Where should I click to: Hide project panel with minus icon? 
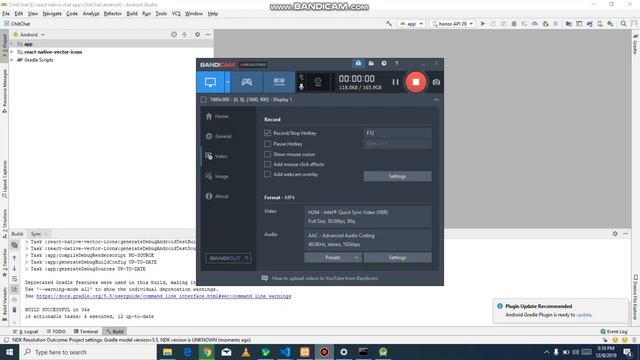(208, 35)
